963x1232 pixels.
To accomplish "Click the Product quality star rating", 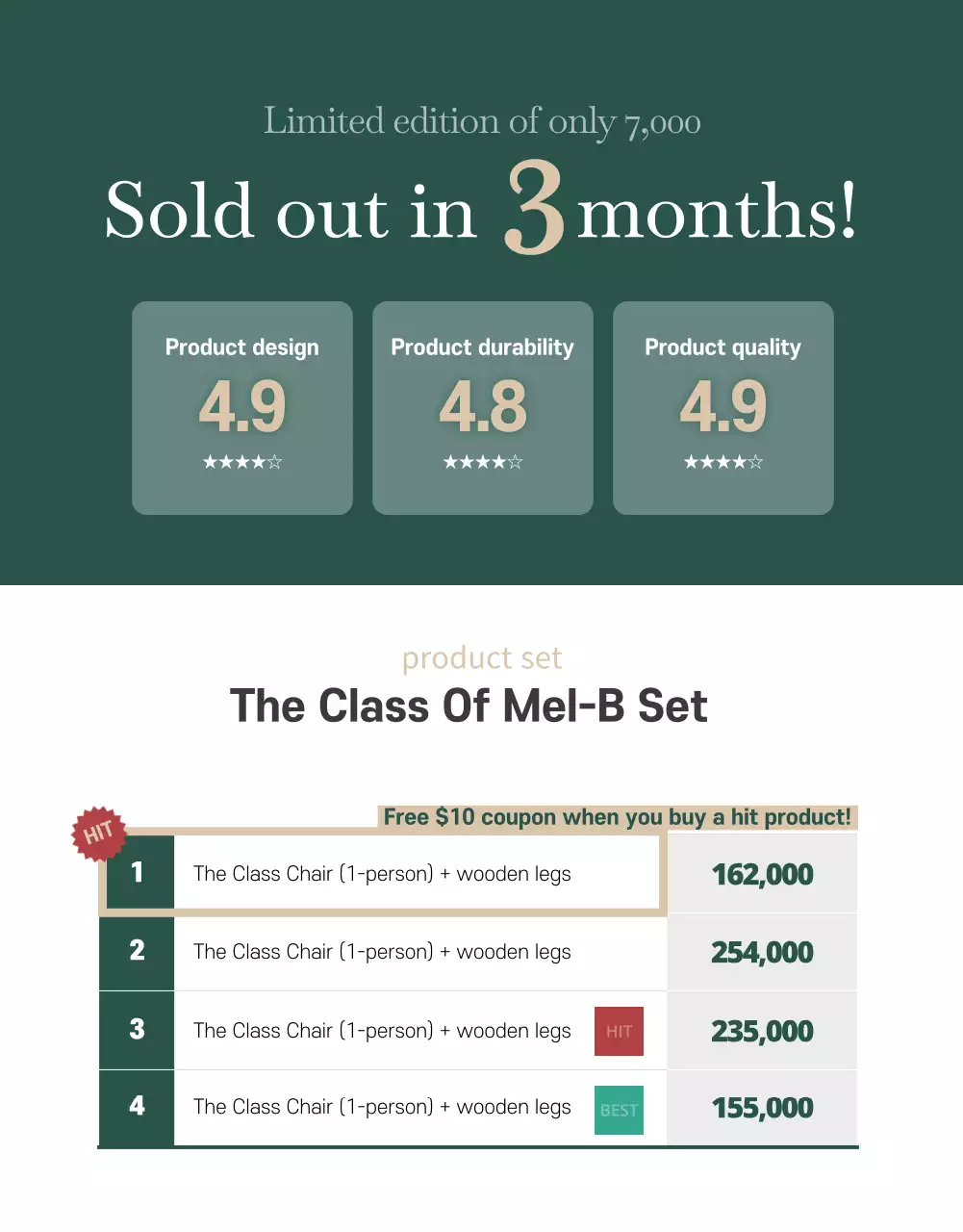I will (x=723, y=462).
